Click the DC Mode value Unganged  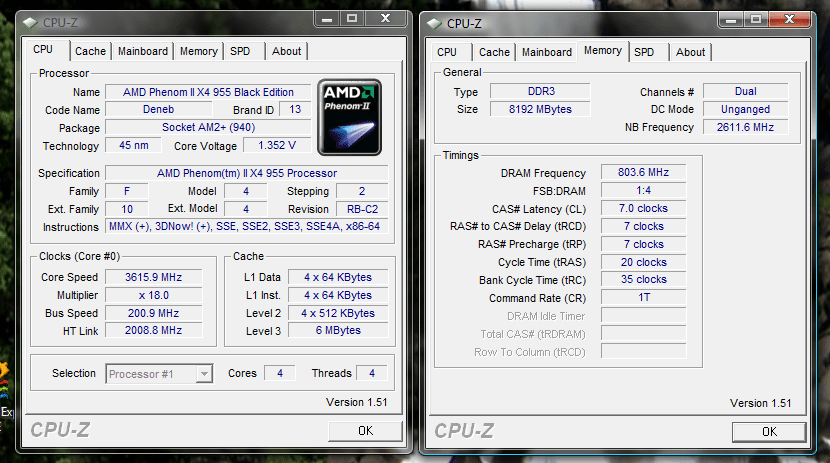[x=745, y=109]
